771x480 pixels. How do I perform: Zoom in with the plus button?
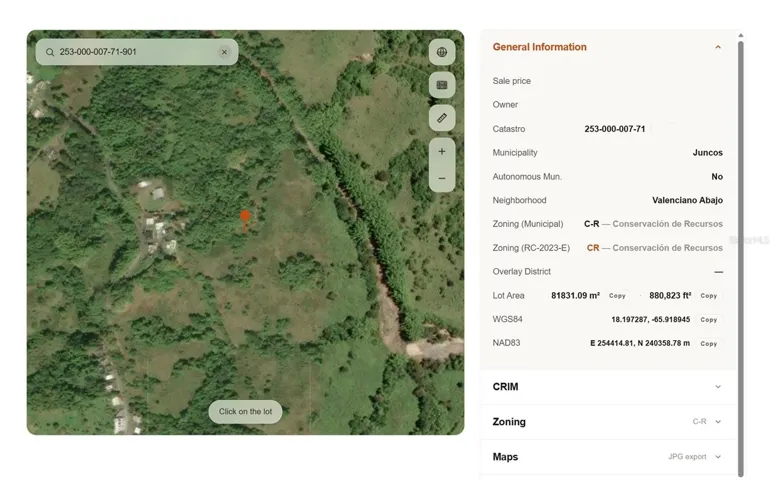pos(442,151)
